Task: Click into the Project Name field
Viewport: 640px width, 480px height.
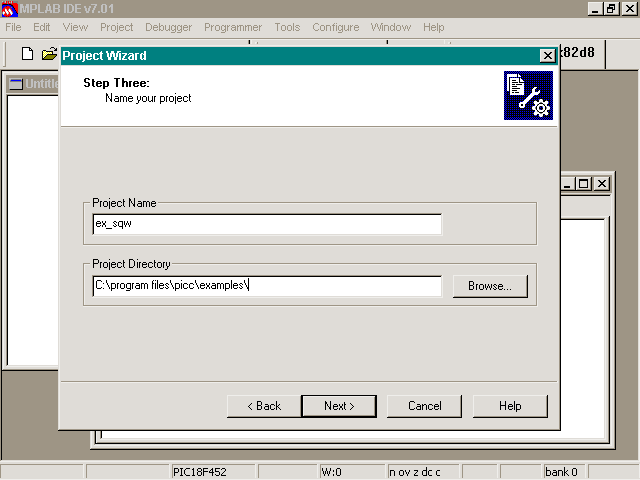Action: [266, 224]
